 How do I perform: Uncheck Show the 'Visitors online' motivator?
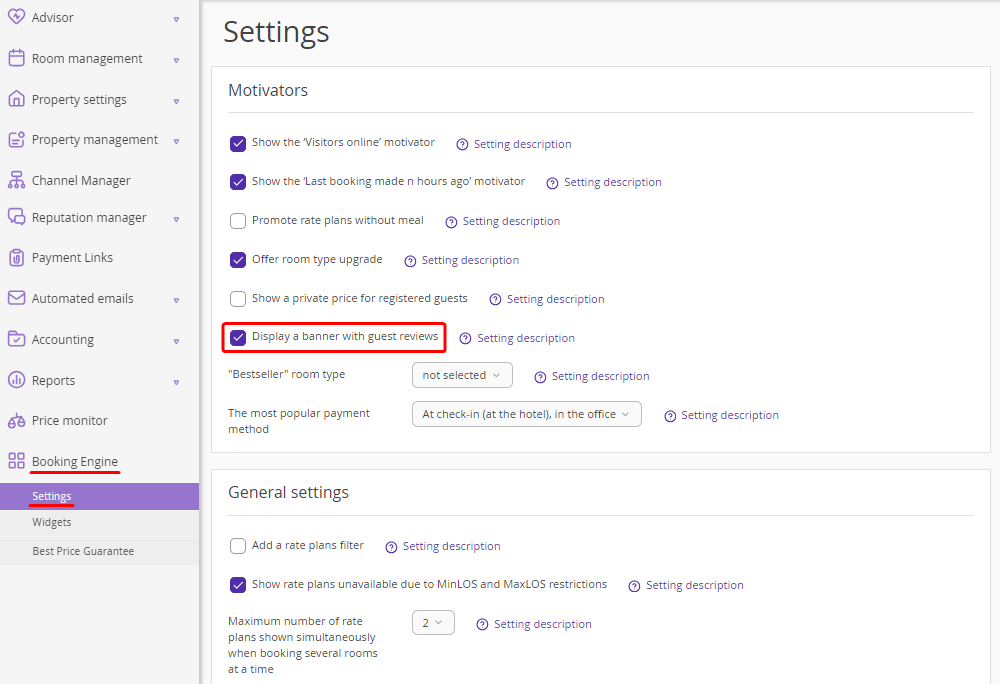tap(238, 143)
